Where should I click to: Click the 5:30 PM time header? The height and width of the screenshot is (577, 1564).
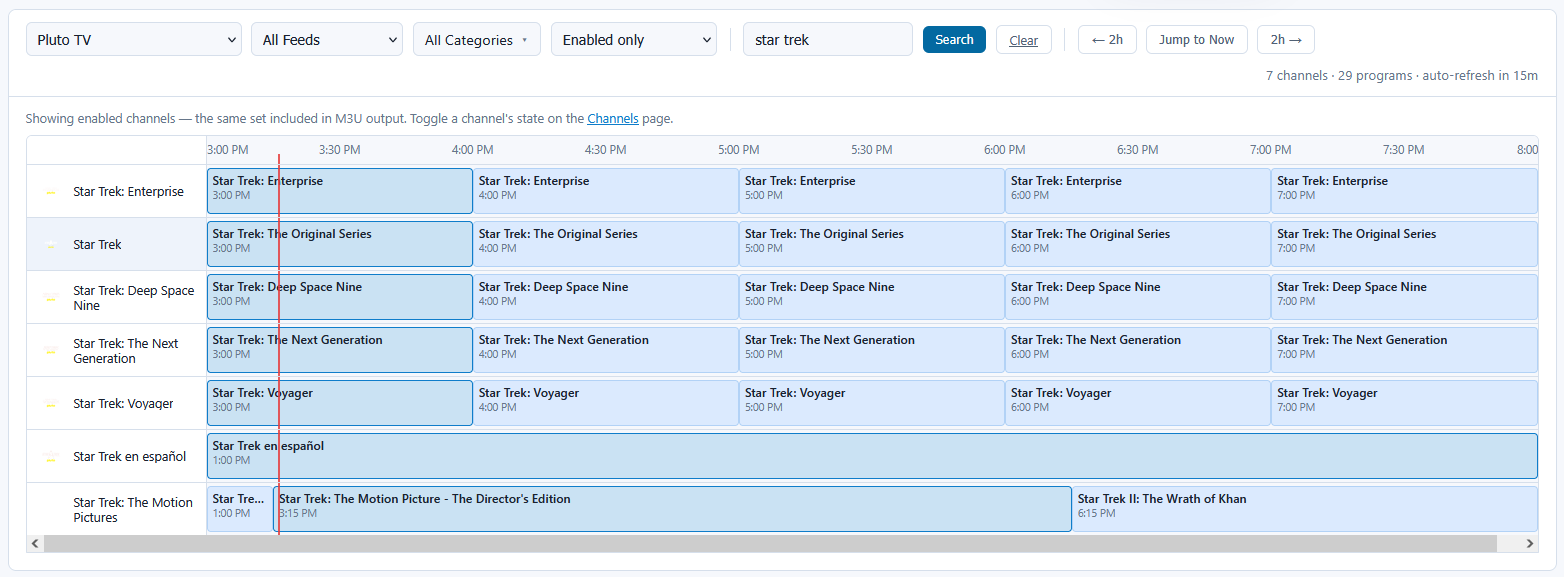coord(871,150)
